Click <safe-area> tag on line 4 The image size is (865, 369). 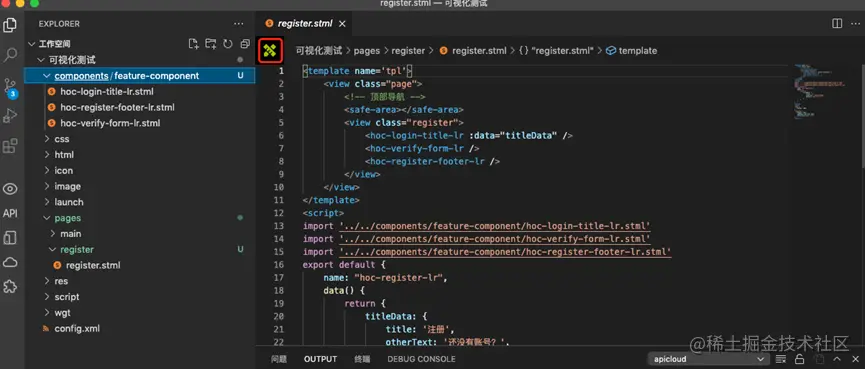coord(373,110)
